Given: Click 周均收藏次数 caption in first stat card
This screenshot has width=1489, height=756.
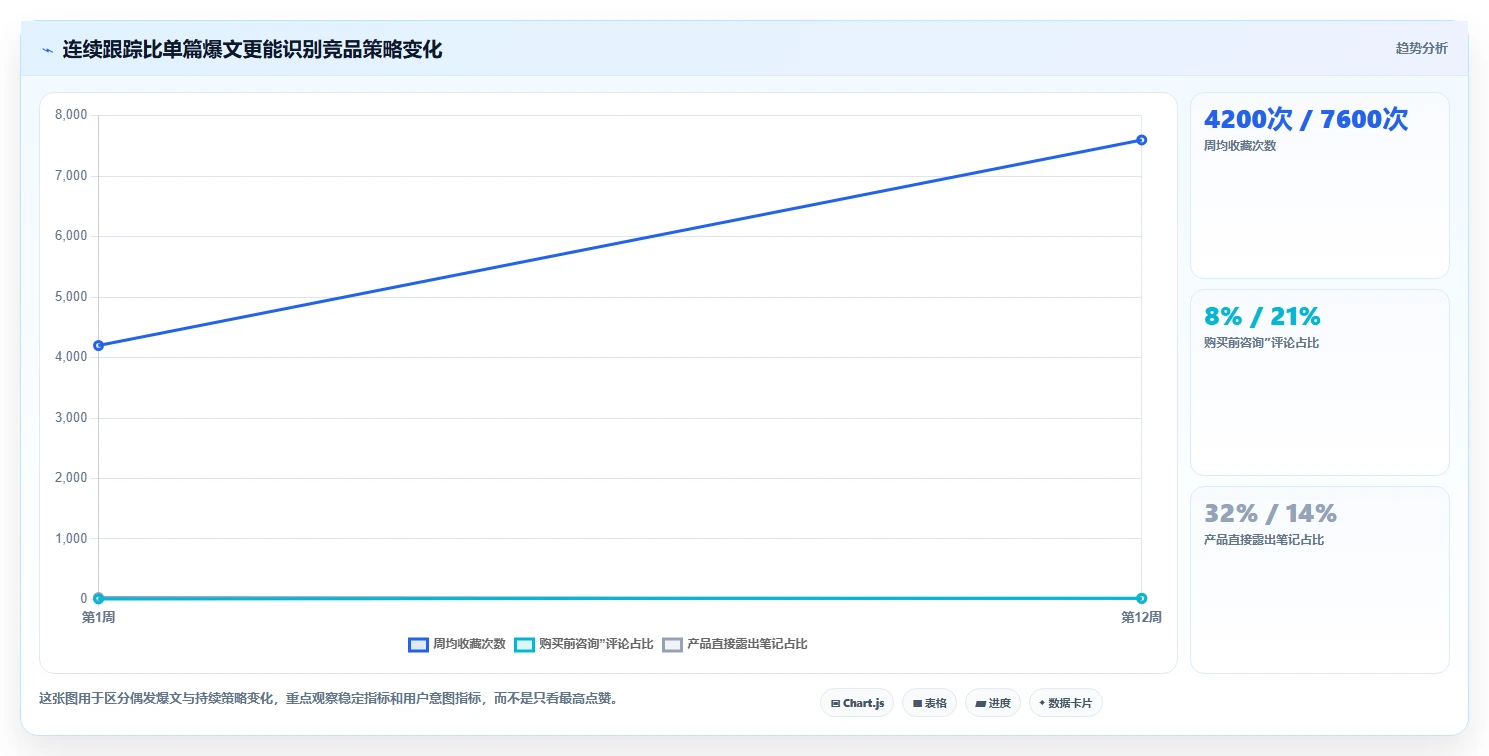Looking at the screenshot, I should tap(1240, 146).
